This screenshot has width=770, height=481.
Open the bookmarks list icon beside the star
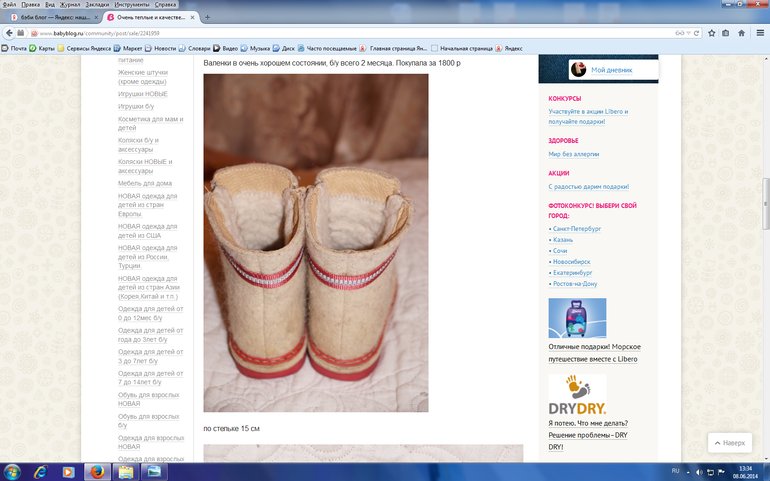[x=726, y=33]
